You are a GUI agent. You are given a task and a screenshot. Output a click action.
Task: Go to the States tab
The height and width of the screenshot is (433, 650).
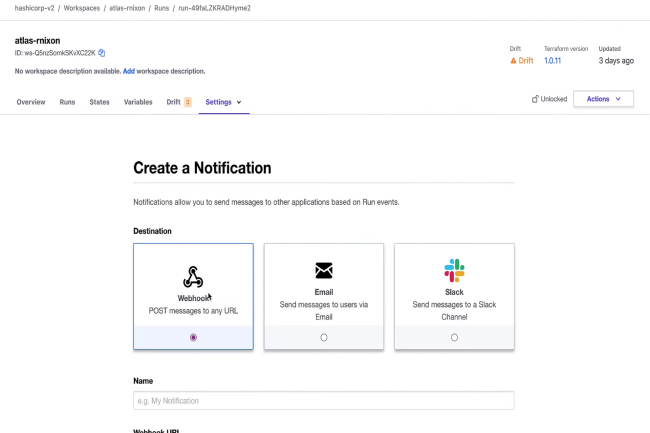tap(99, 102)
